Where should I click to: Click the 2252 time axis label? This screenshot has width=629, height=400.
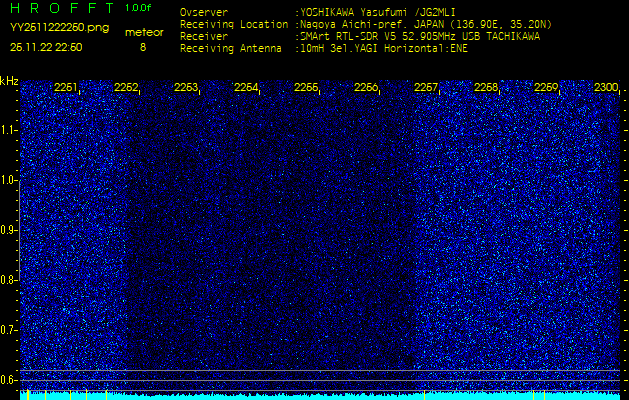(x=126, y=87)
